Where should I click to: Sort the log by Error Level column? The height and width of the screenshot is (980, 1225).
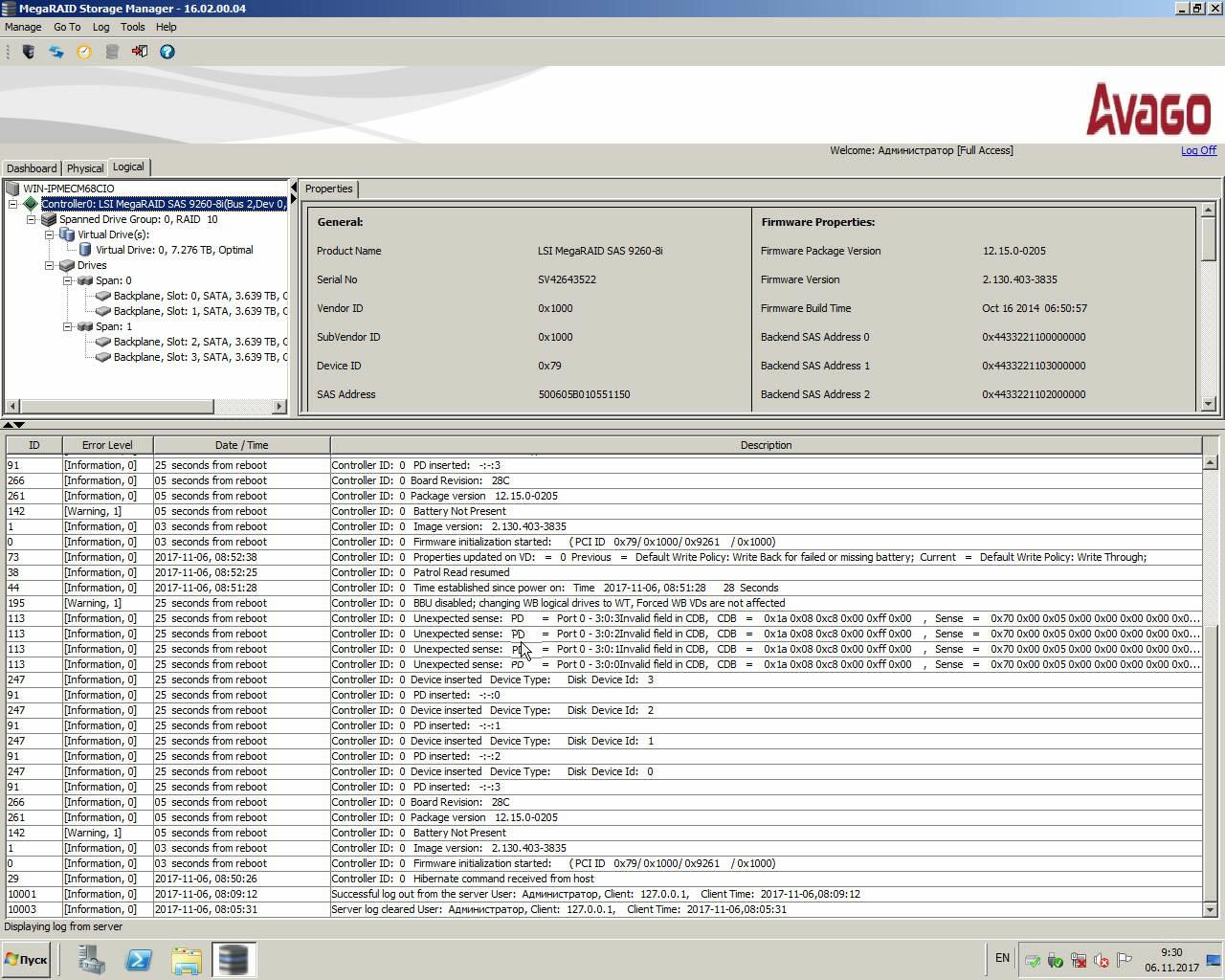tap(107, 445)
